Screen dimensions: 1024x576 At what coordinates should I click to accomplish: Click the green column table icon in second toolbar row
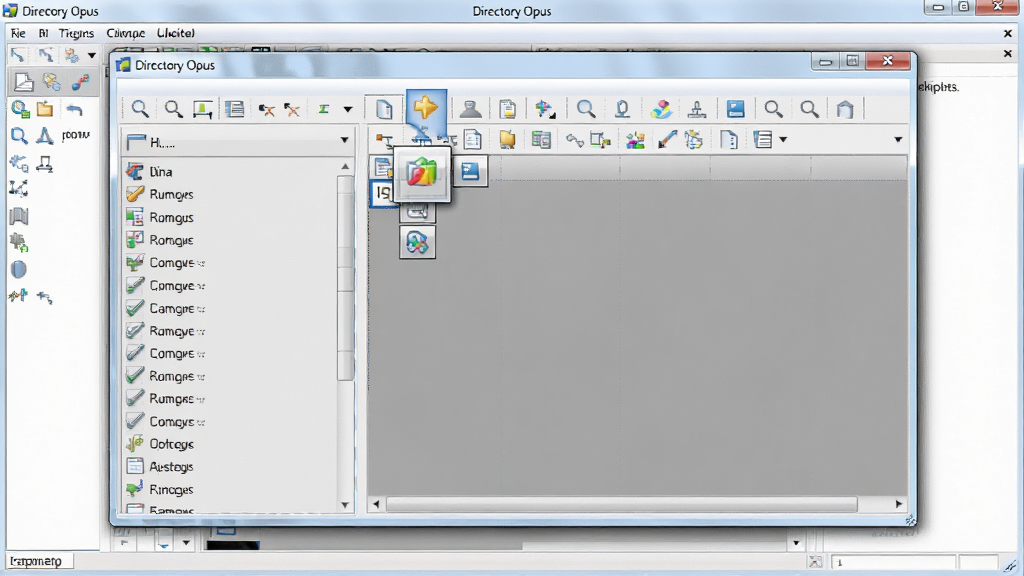(x=541, y=139)
